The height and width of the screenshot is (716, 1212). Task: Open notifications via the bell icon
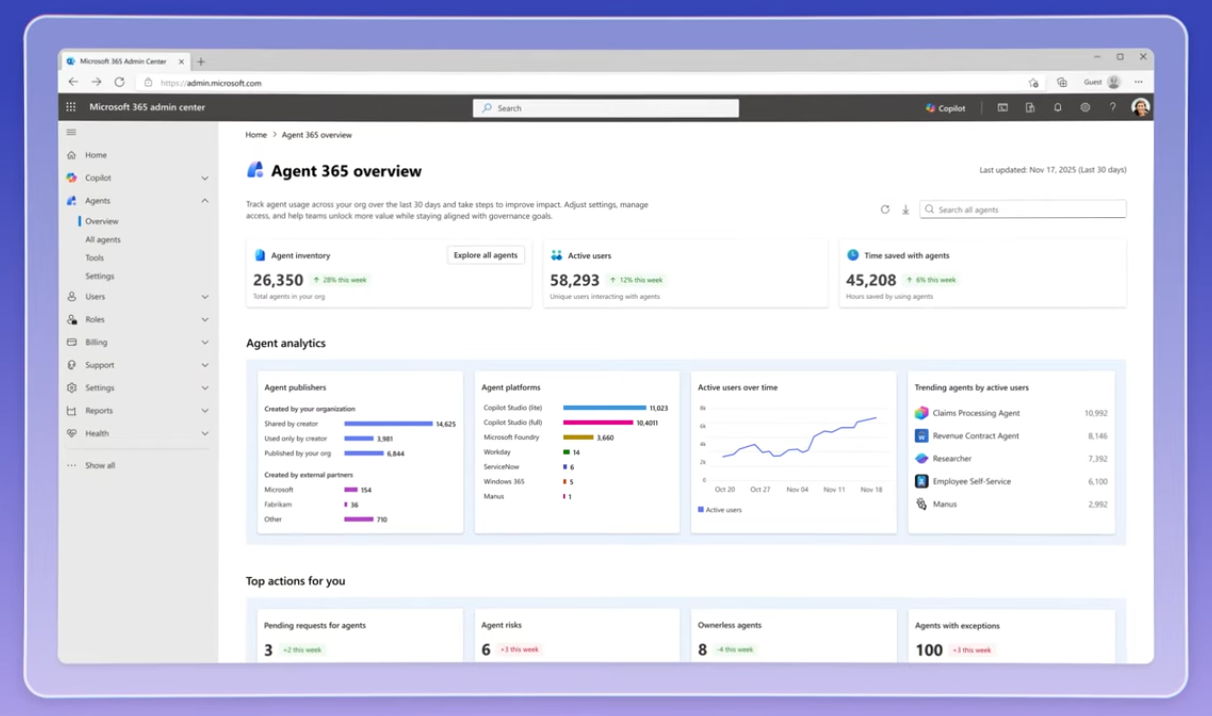[x=1057, y=107]
